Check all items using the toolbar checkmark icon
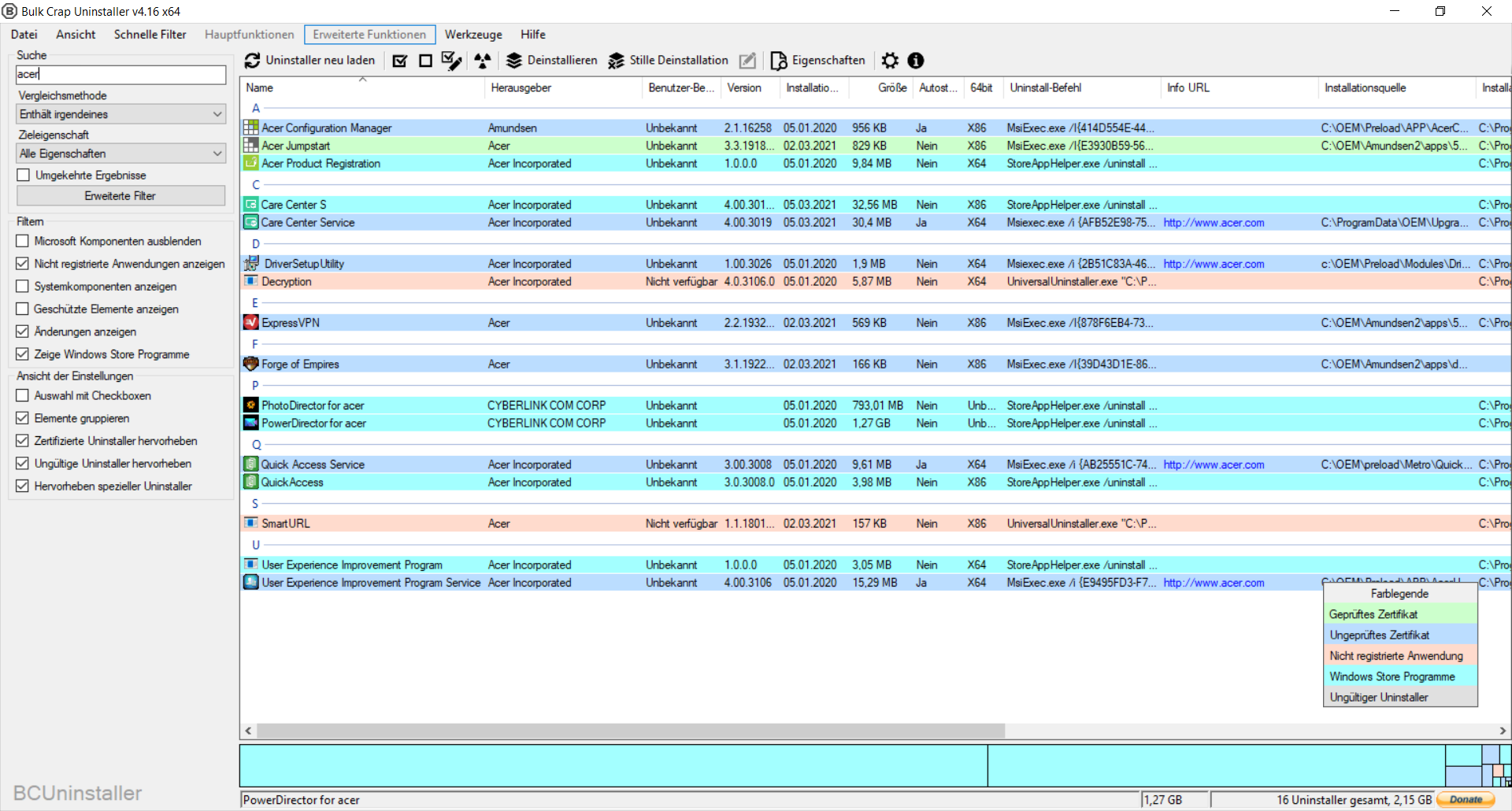 click(400, 61)
